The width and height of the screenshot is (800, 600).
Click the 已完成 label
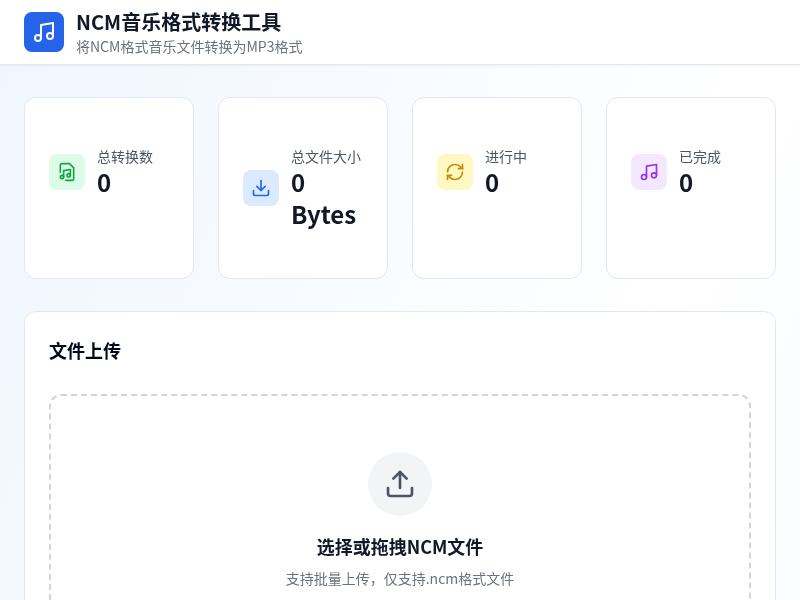(x=700, y=157)
